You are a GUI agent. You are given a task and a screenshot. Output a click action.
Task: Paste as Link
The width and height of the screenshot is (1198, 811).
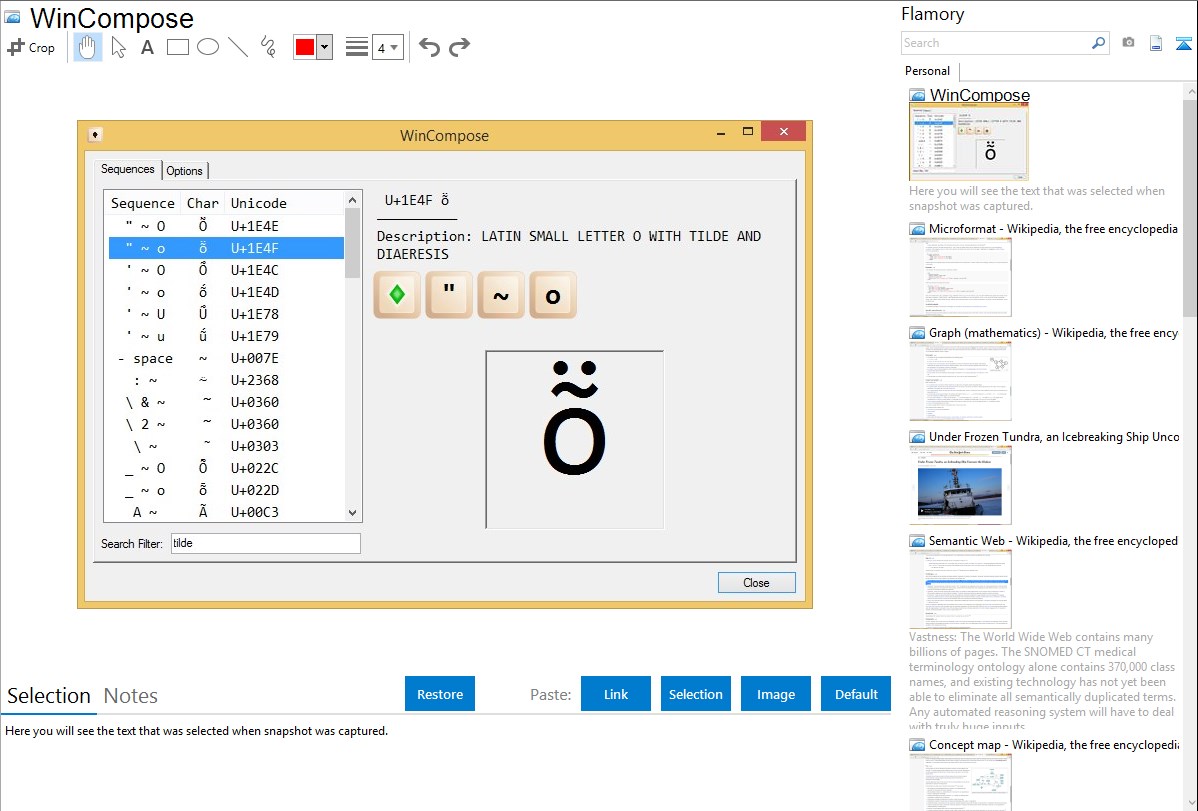click(x=616, y=694)
